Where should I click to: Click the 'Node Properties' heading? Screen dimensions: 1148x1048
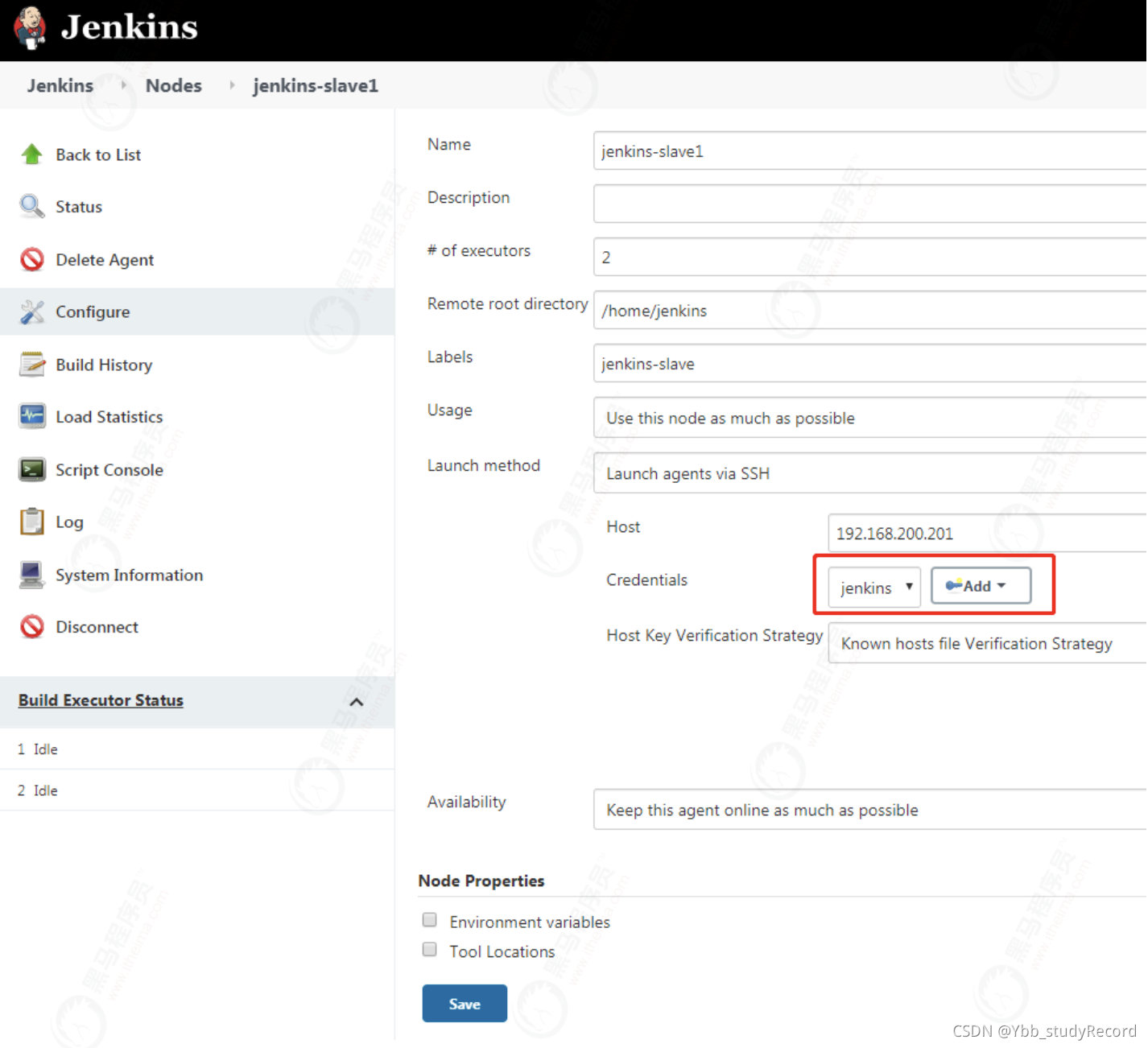[x=481, y=881]
